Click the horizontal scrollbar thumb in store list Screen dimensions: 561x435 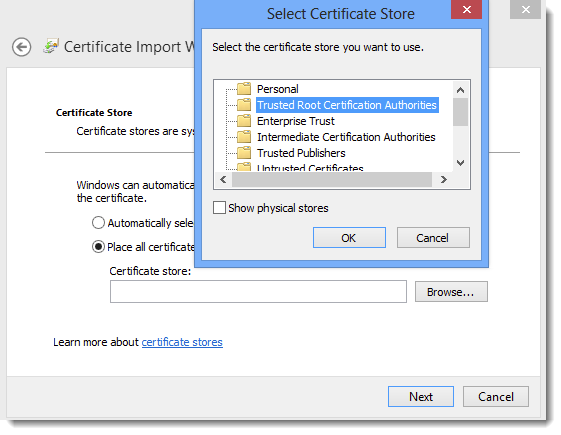[332, 179]
